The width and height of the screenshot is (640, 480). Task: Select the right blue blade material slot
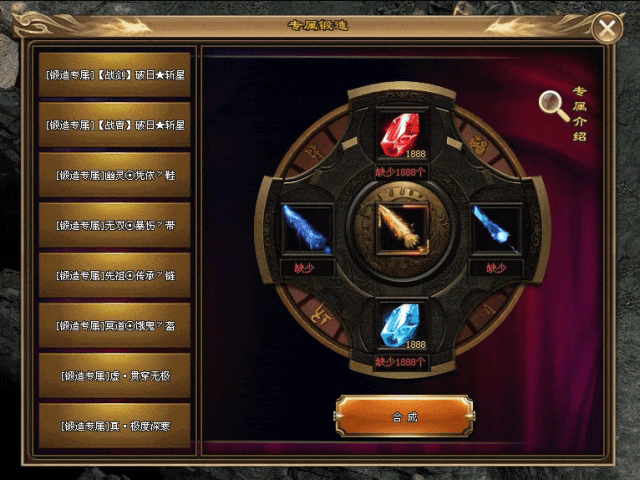[x=496, y=230]
